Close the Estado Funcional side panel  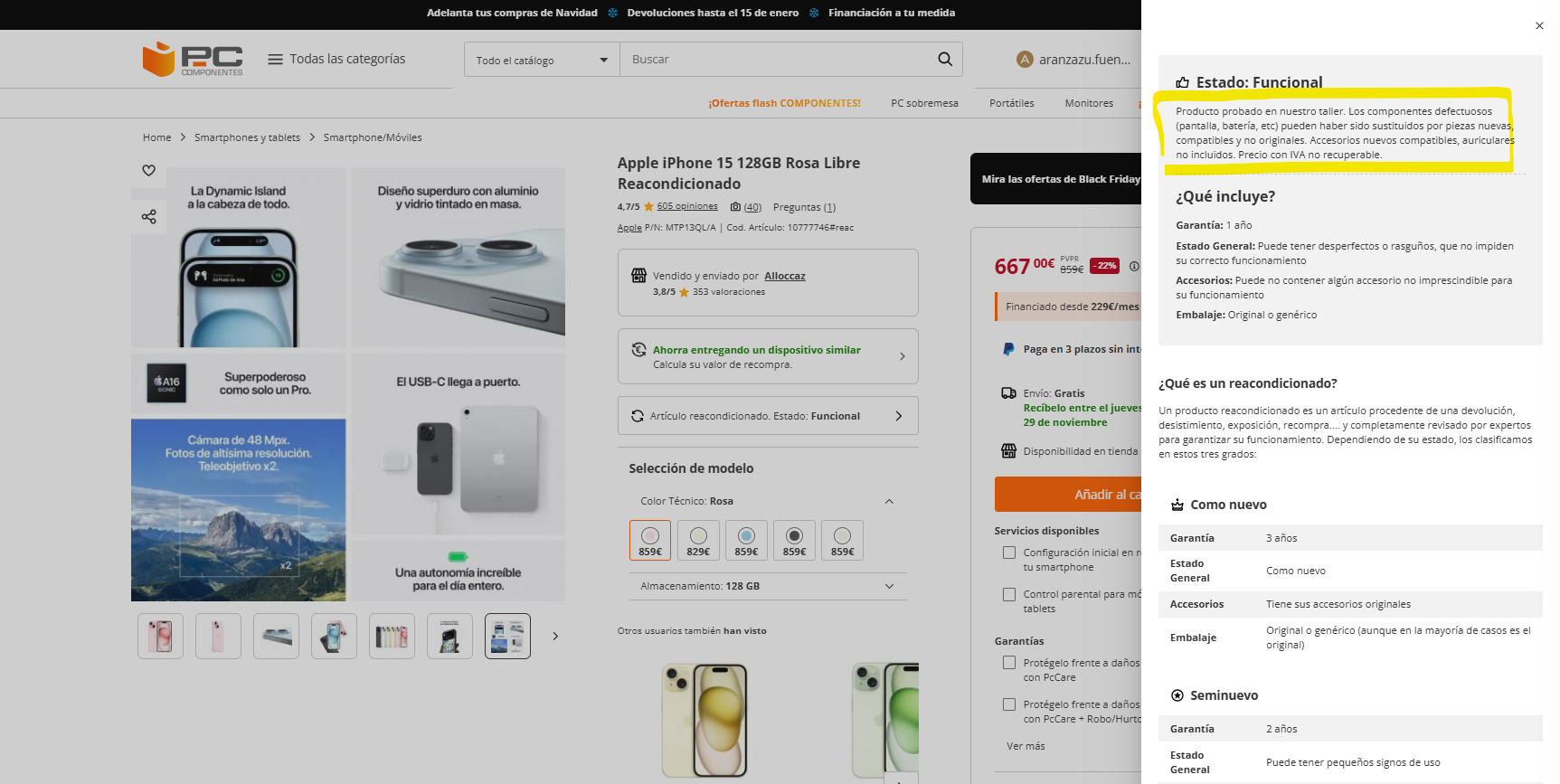pyautogui.click(x=1539, y=26)
